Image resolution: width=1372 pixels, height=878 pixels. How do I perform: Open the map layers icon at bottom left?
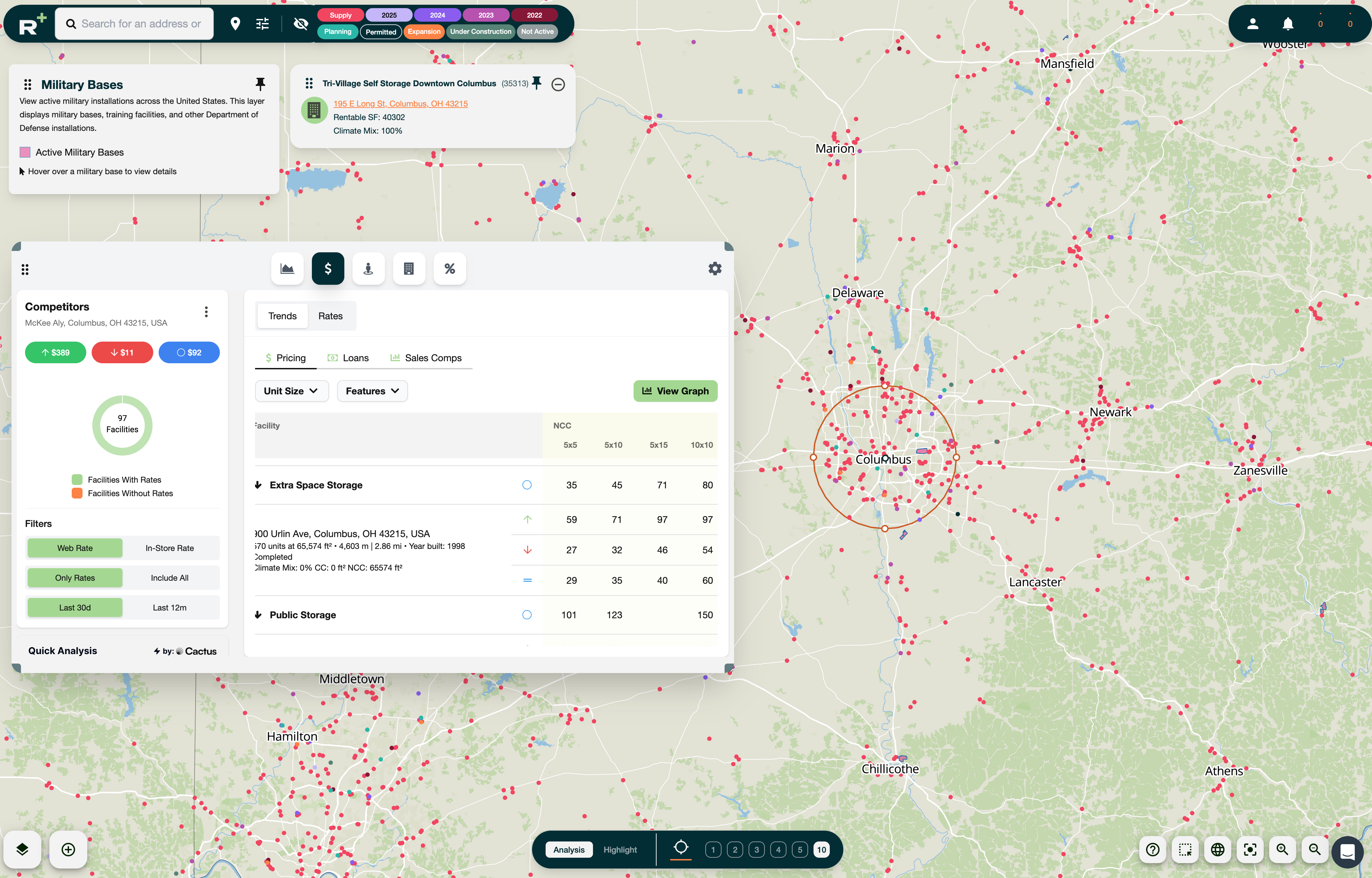(x=22, y=849)
